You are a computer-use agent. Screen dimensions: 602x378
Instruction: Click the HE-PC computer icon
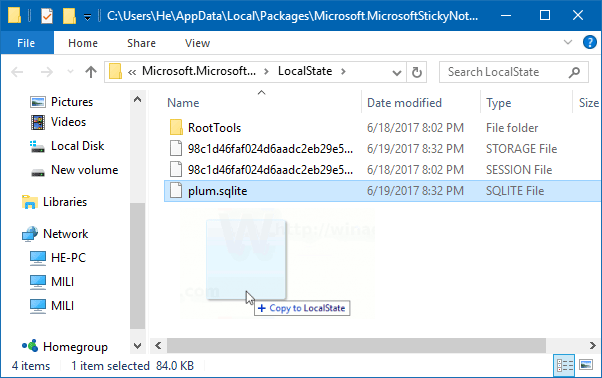pyautogui.click(x=38, y=258)
